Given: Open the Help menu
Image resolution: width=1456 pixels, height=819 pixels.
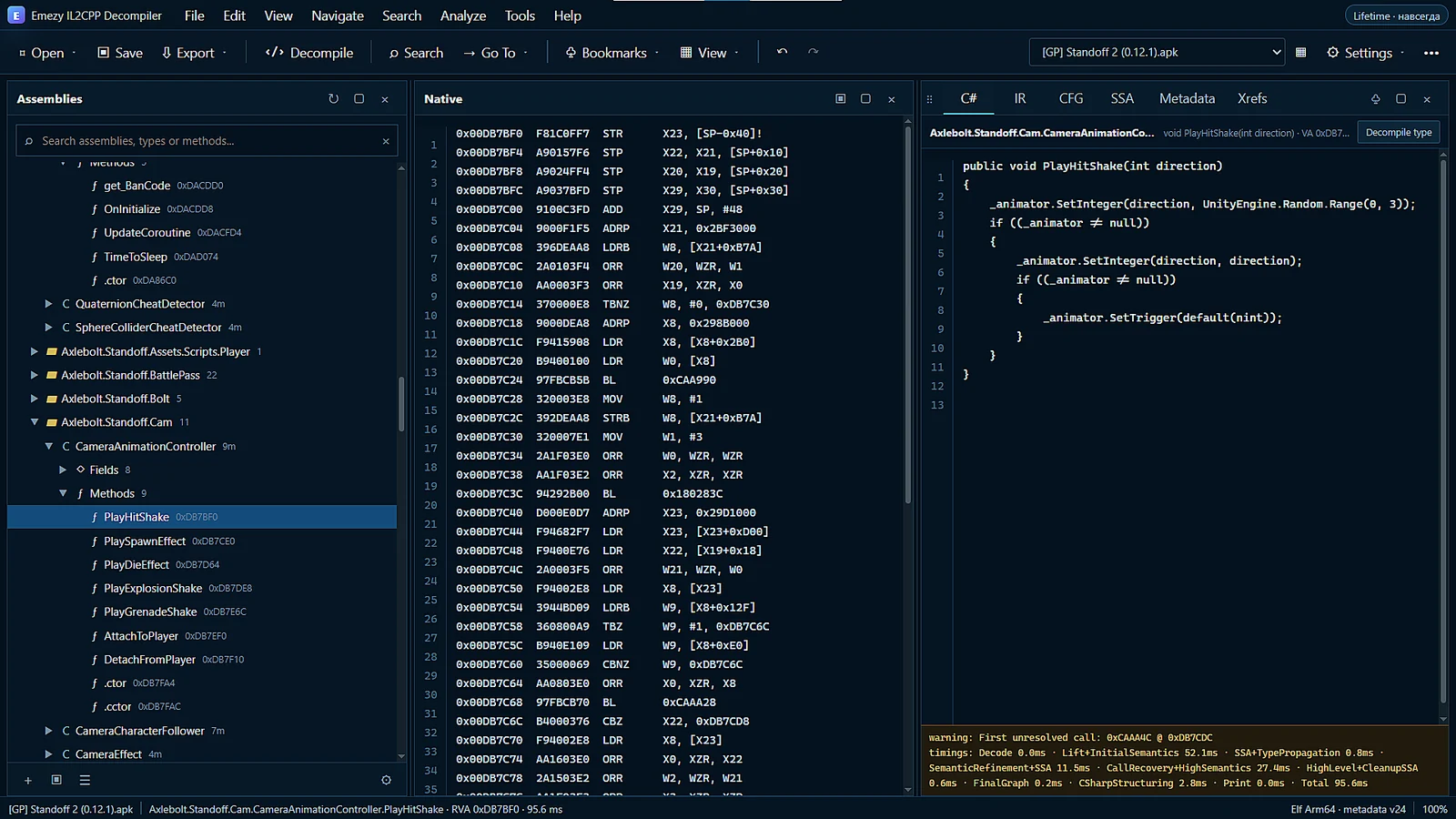Looking at the screenshot, I should (x=567, y=15).
